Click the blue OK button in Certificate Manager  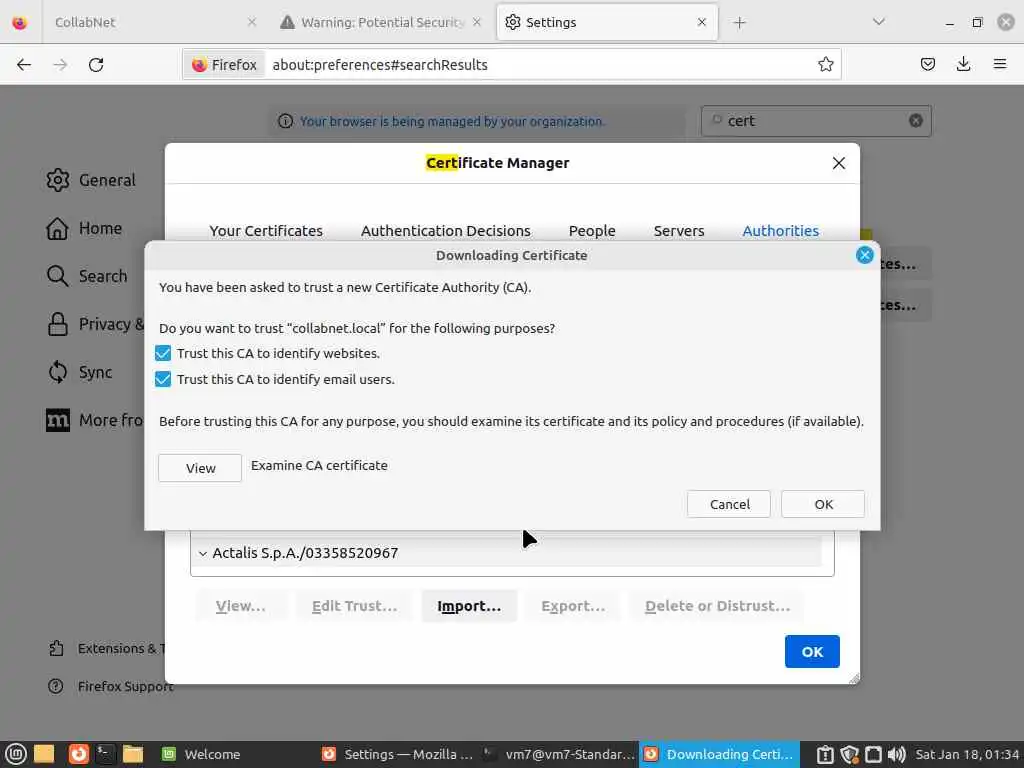(812, 652)
